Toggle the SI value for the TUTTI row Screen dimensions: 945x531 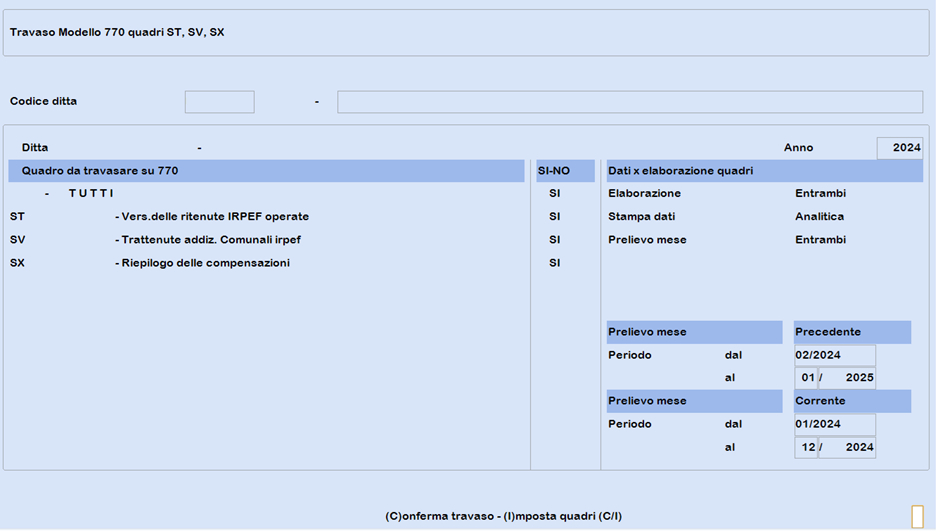pyautogui.click(x=554, y=193)
